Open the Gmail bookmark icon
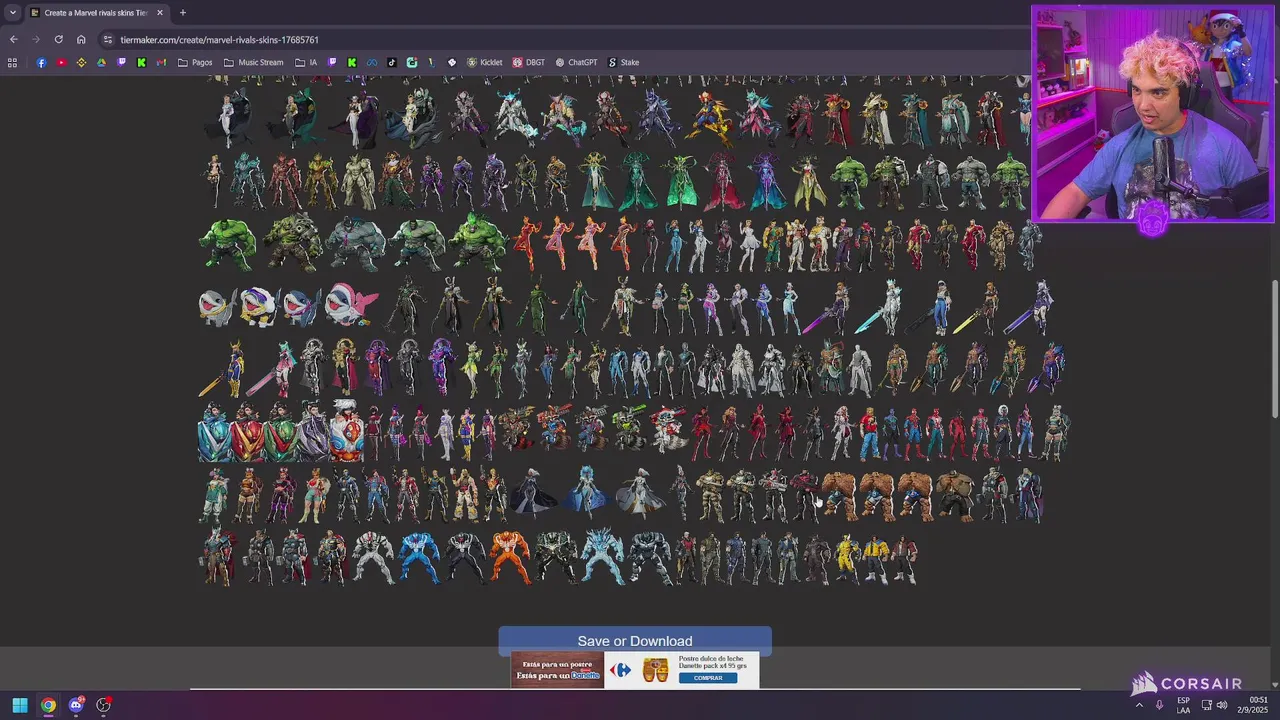Image resolution: width=1280 pixels, height=720 pixels. [161, 62]
